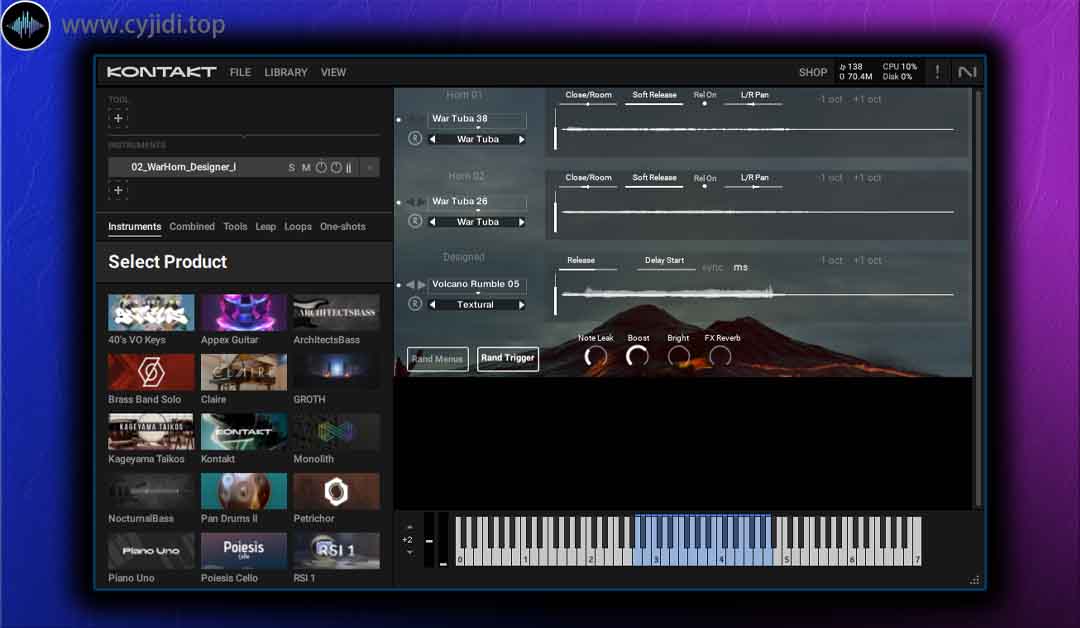Screen dimensions: 1080x628
Task: Toggle the Designed layer enable dot
Action: (x=399, y=285)
